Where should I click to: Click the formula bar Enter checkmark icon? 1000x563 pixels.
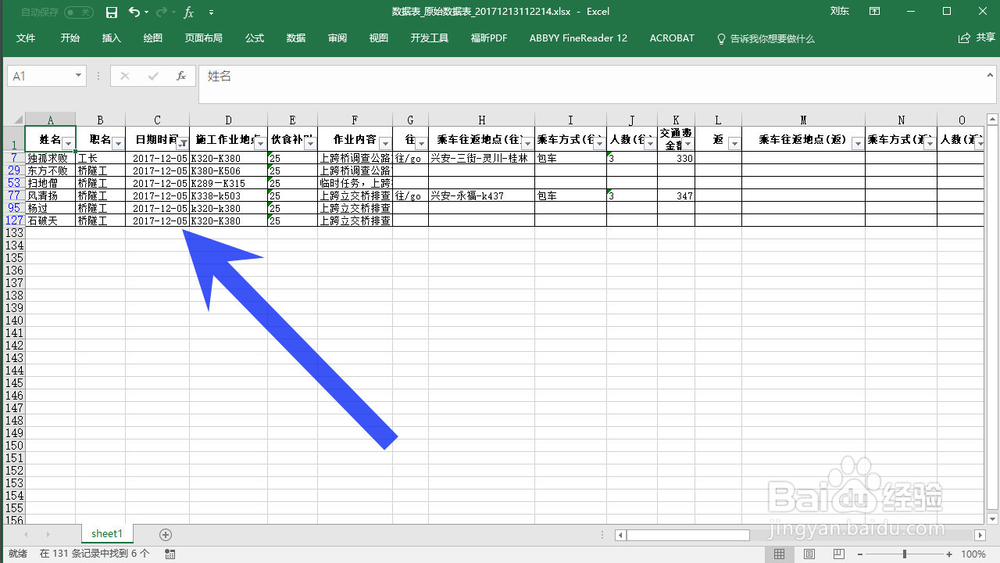(x=153, y=76)
